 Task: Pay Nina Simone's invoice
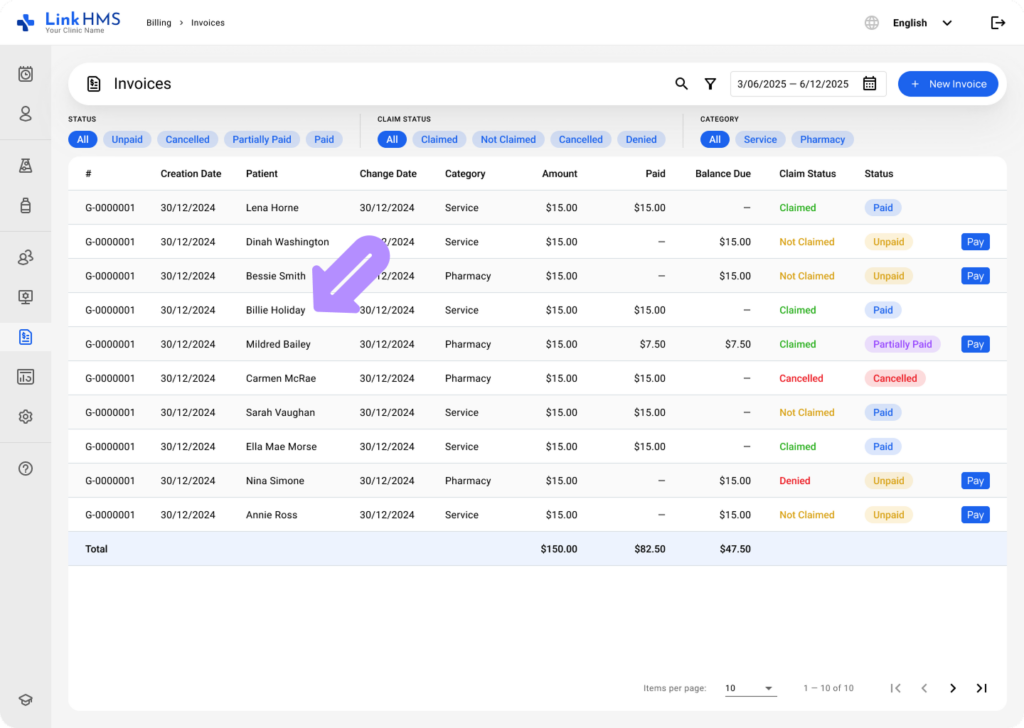(x=975, y=481)
